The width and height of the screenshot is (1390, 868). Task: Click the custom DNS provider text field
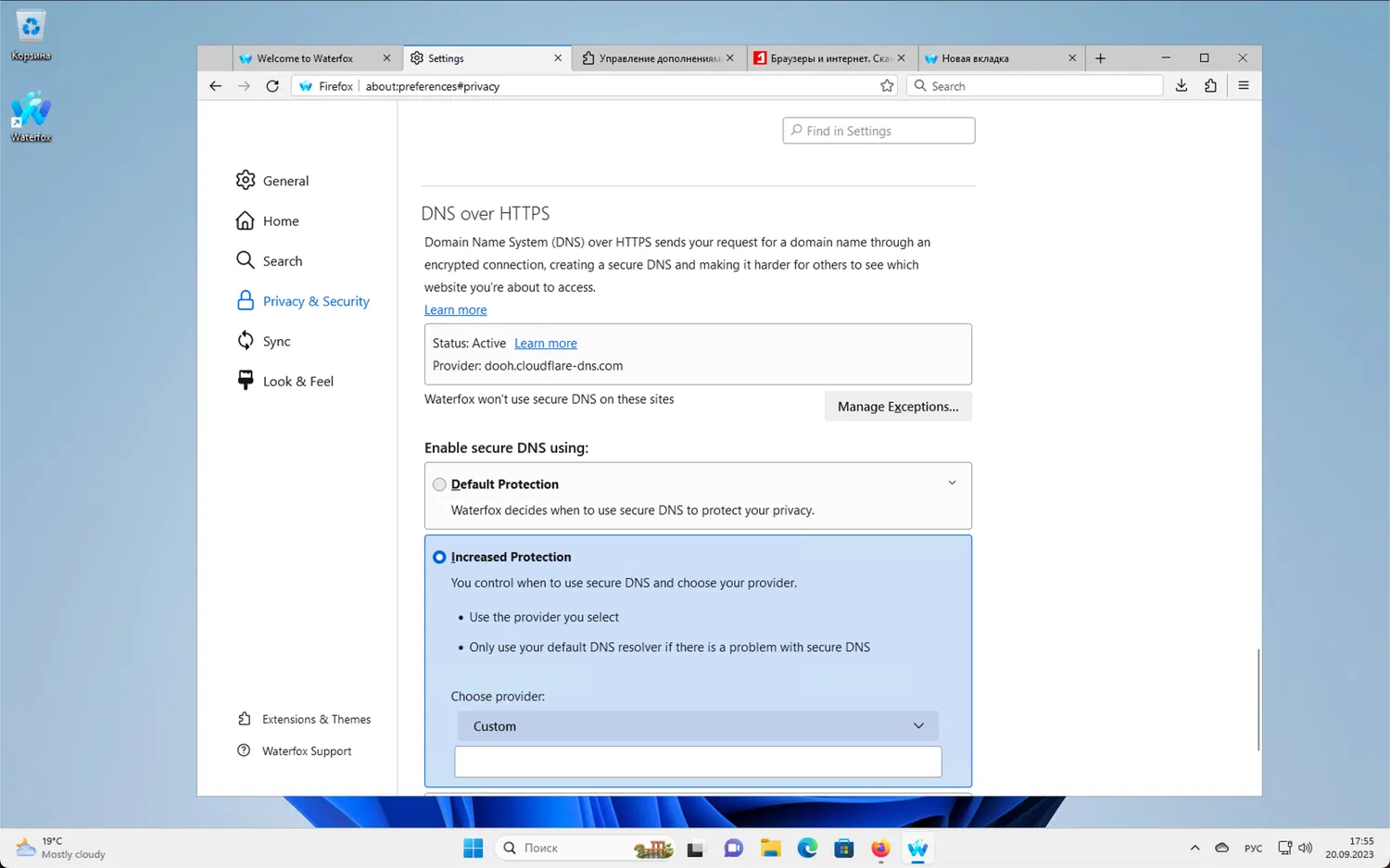pos(698,761)
